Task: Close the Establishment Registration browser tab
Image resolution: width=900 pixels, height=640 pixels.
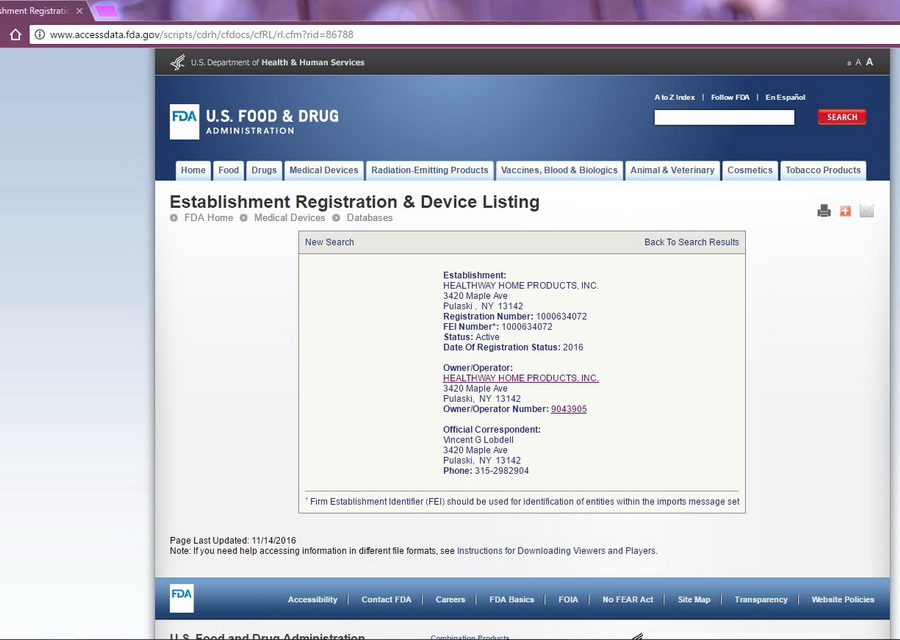Action: click(x=79, y=11)
